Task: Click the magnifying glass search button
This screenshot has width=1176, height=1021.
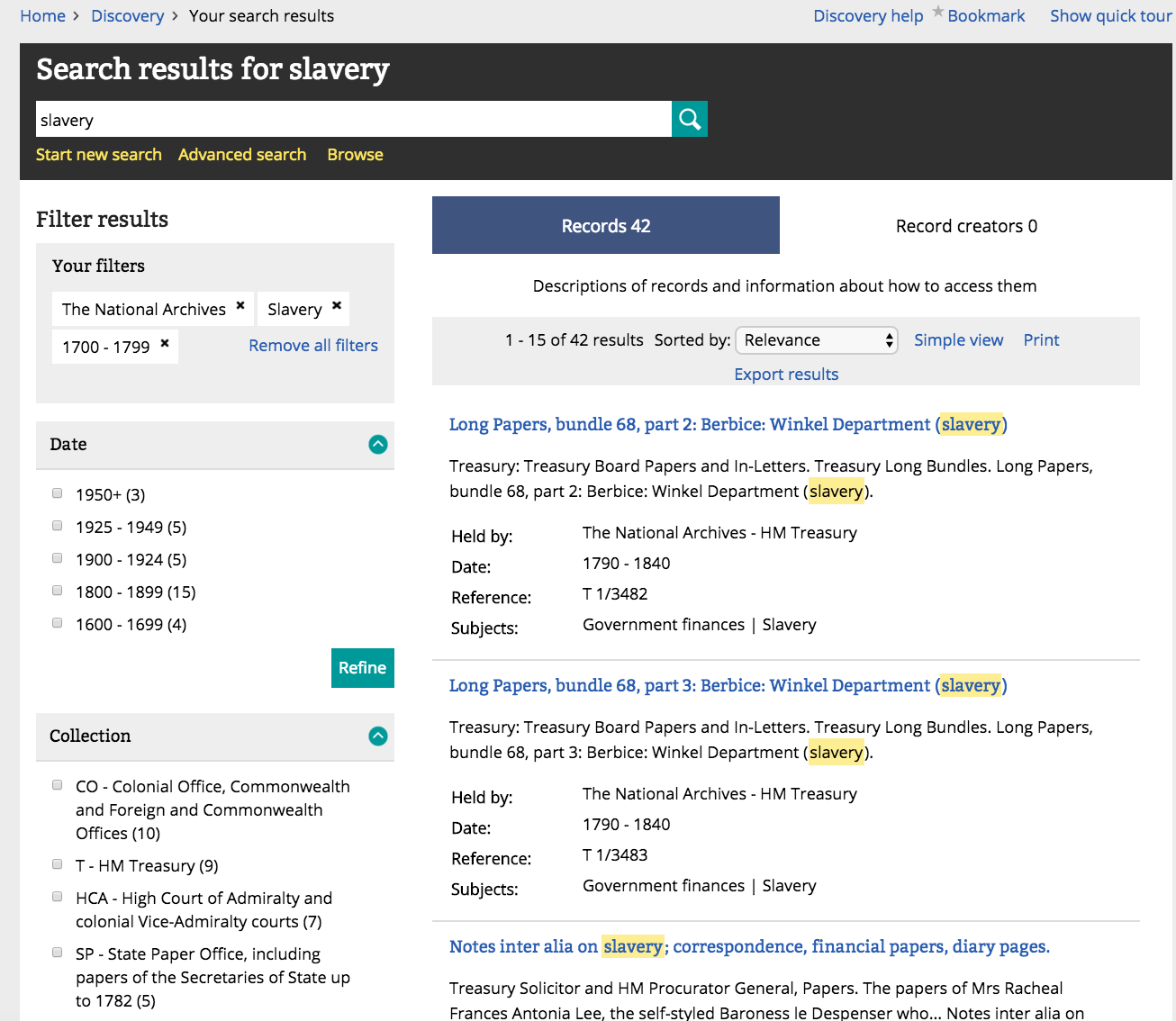Action: click(689, 119)
